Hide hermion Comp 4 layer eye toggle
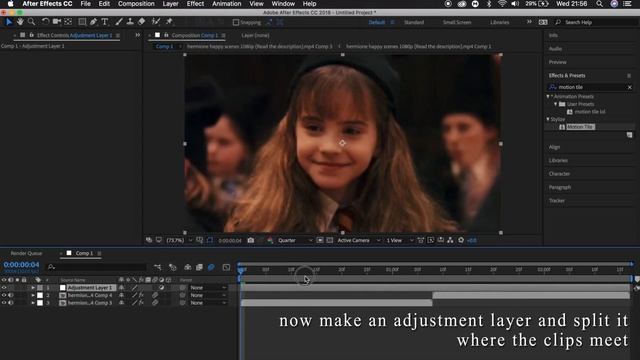 [4, 295]
